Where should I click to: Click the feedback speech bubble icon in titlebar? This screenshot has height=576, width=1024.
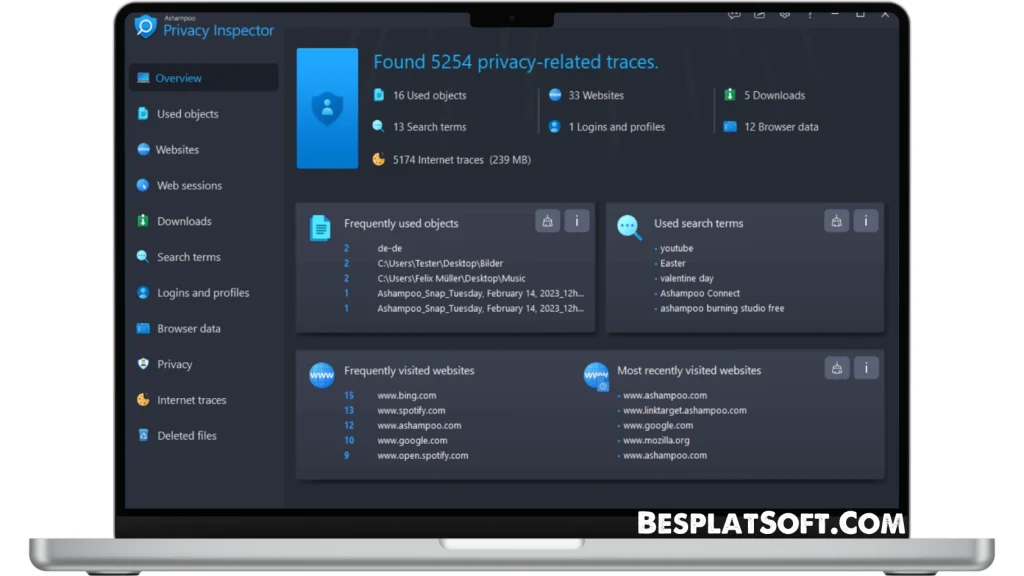pos(734,14)
